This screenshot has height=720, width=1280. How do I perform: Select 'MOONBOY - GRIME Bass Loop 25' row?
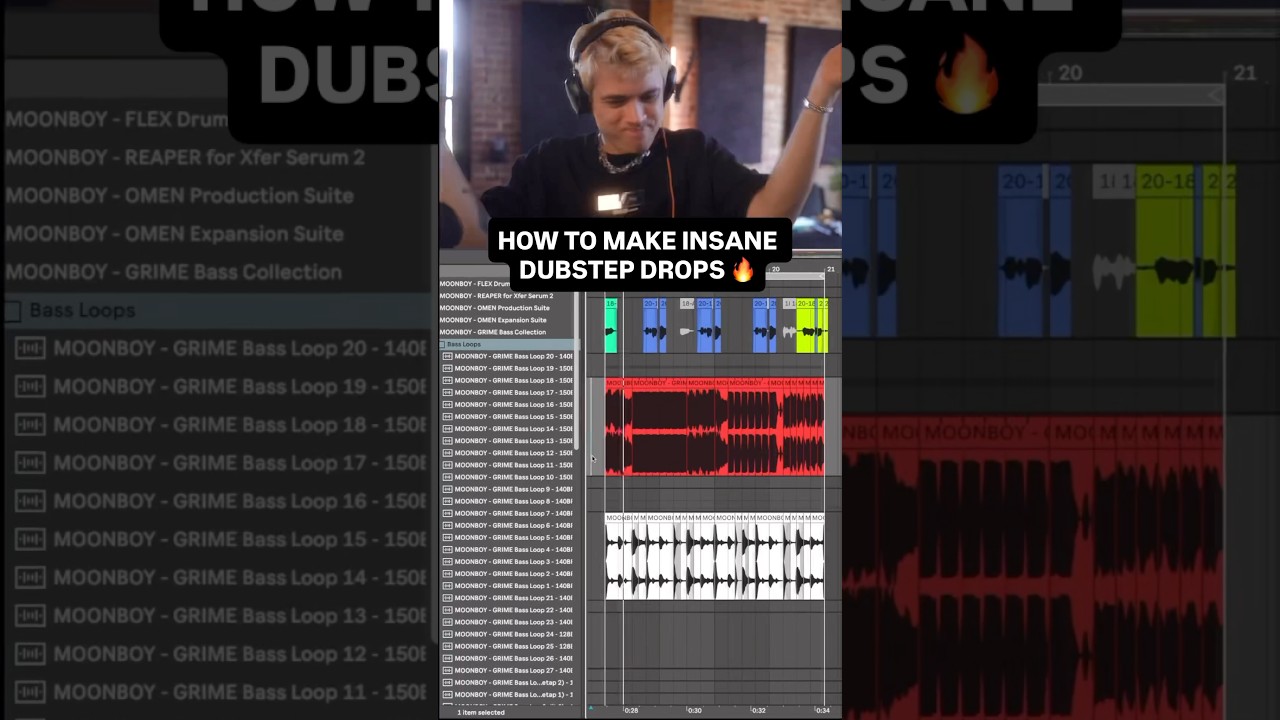(509, 646)
